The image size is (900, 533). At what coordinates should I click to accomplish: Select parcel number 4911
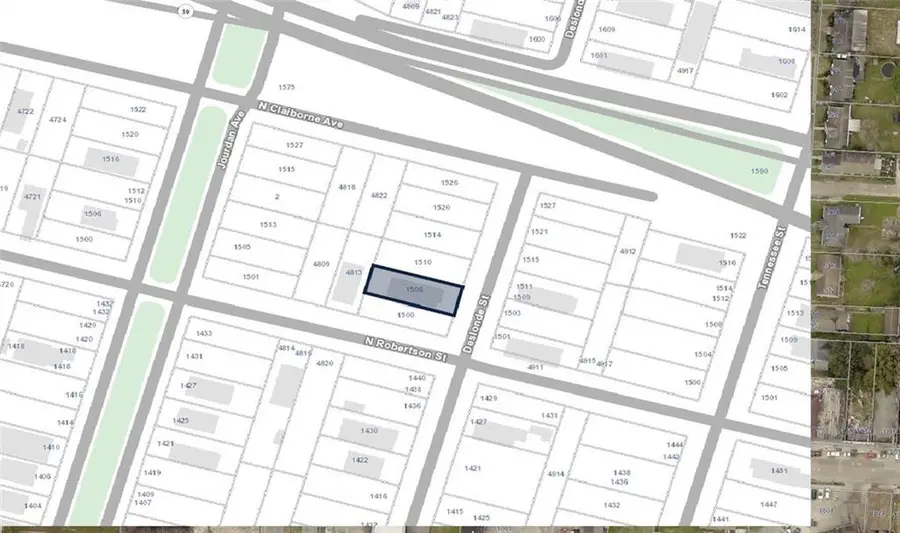pos(535,367)
